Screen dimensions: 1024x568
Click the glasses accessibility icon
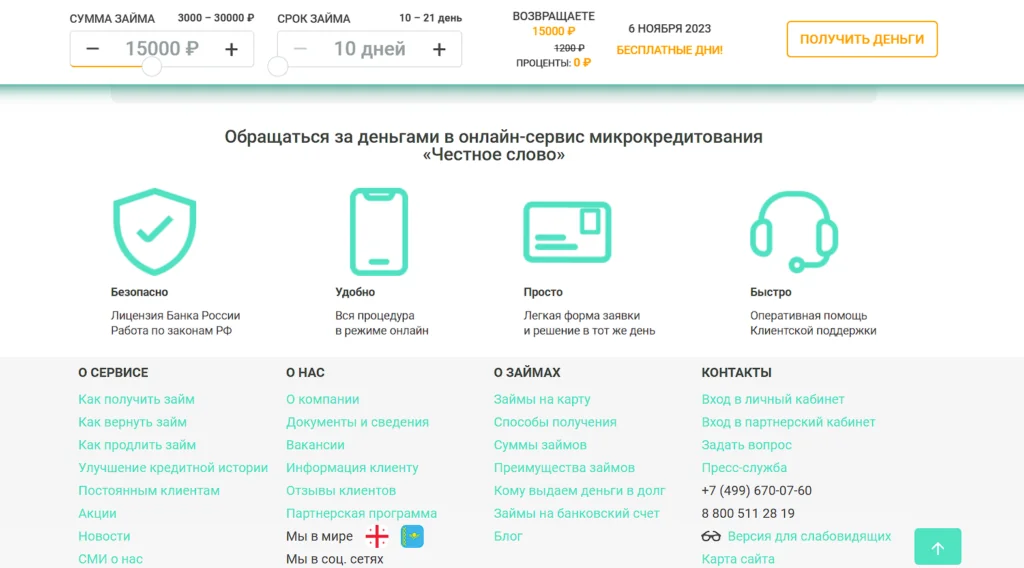(711, 536)
